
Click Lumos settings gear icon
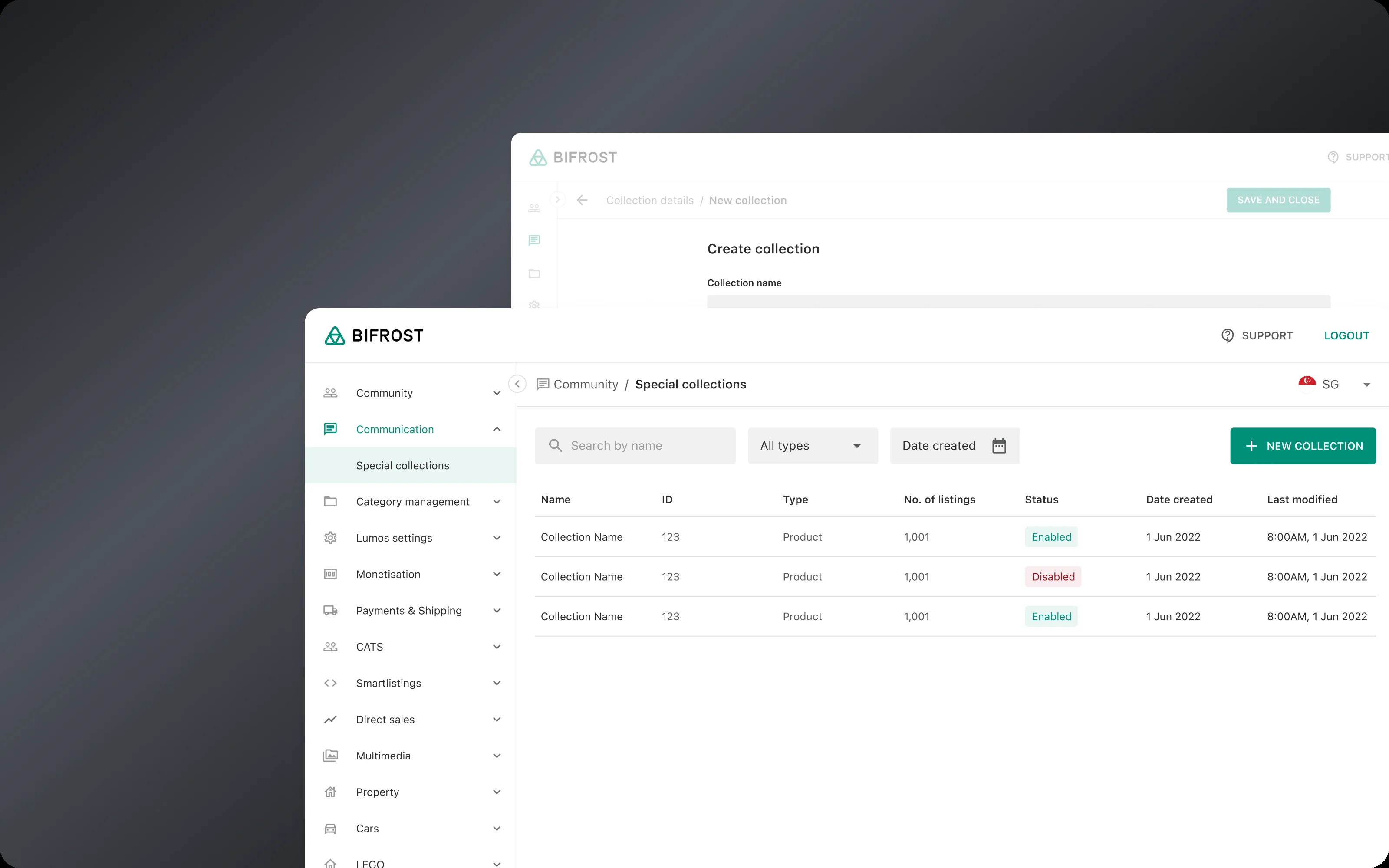pos(331,538)
